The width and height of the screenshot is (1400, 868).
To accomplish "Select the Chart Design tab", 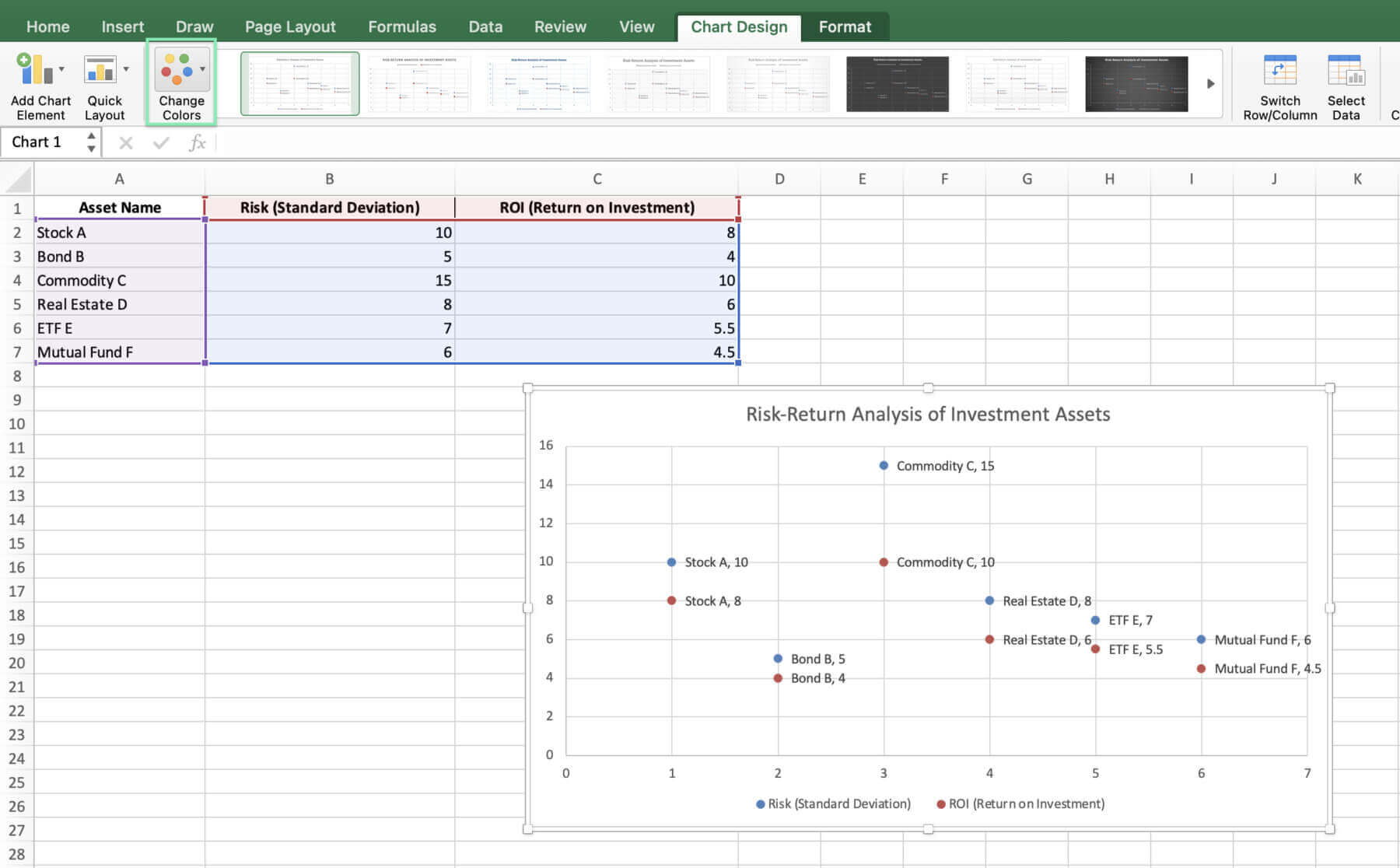I will click(739, 26).
